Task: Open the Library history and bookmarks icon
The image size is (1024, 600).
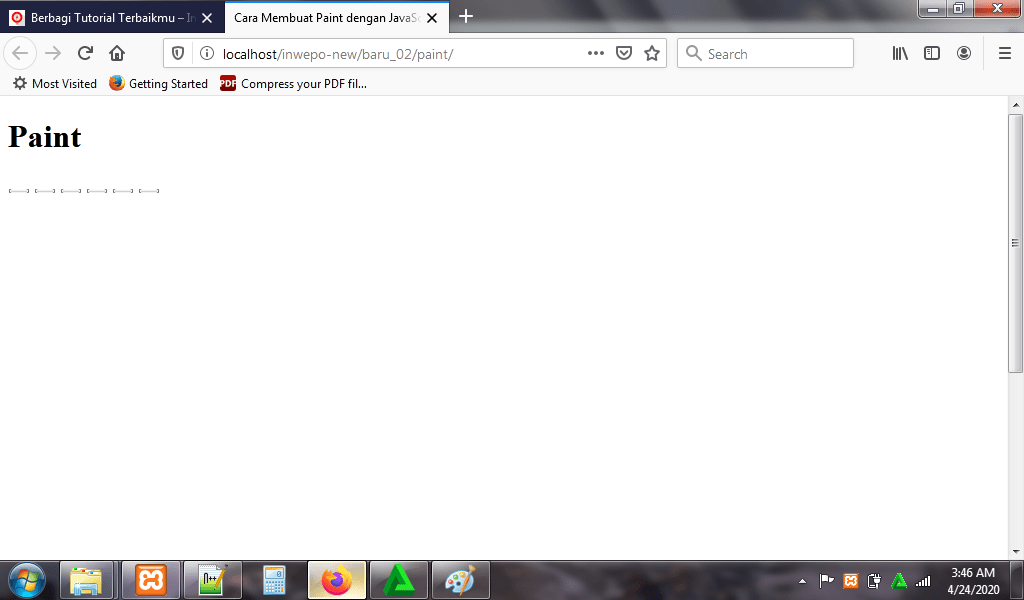Action: [x=900, y=54]
